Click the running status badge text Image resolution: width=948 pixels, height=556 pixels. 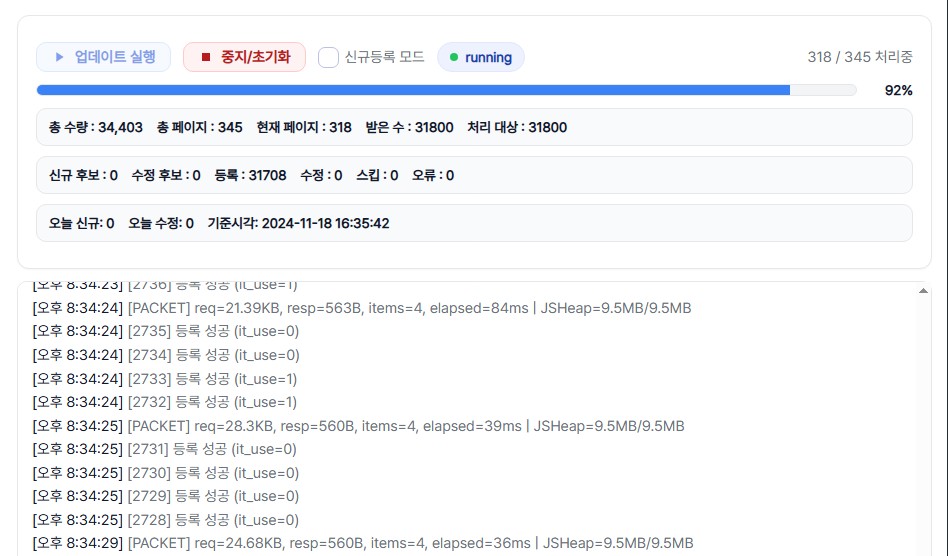(488, 57)
